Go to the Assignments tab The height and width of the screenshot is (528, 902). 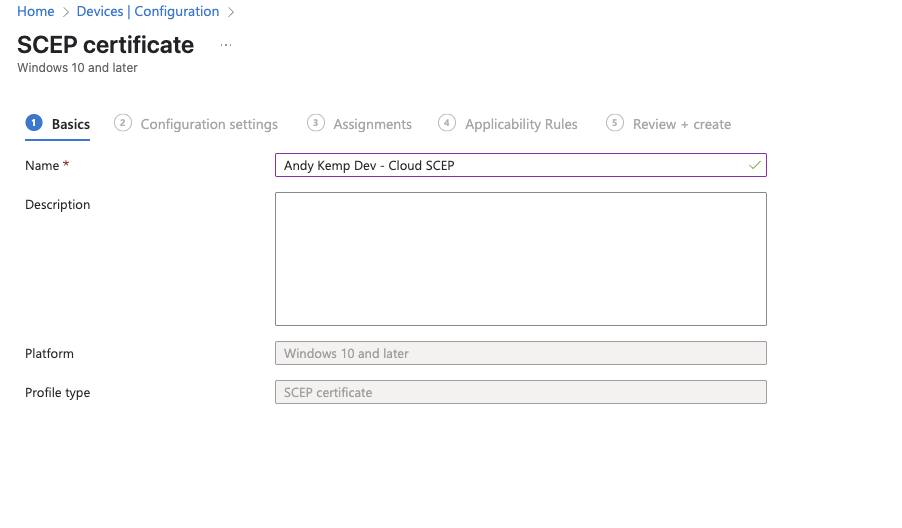372,124
